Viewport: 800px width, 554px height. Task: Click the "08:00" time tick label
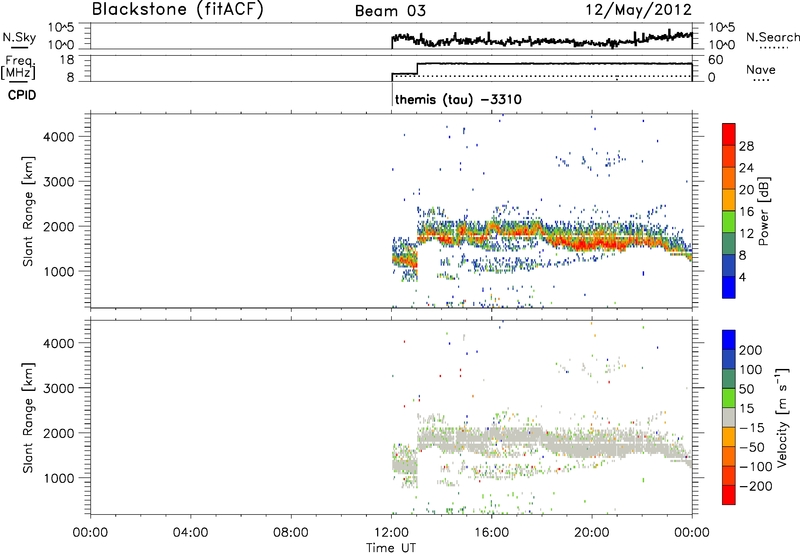[x=291, y=533]
